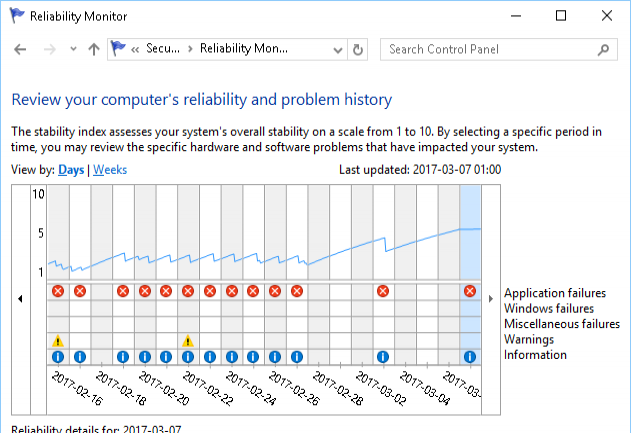Expand the address bar history dropdown
Viewport: 631px width, 433px height.
click(338, 50)
